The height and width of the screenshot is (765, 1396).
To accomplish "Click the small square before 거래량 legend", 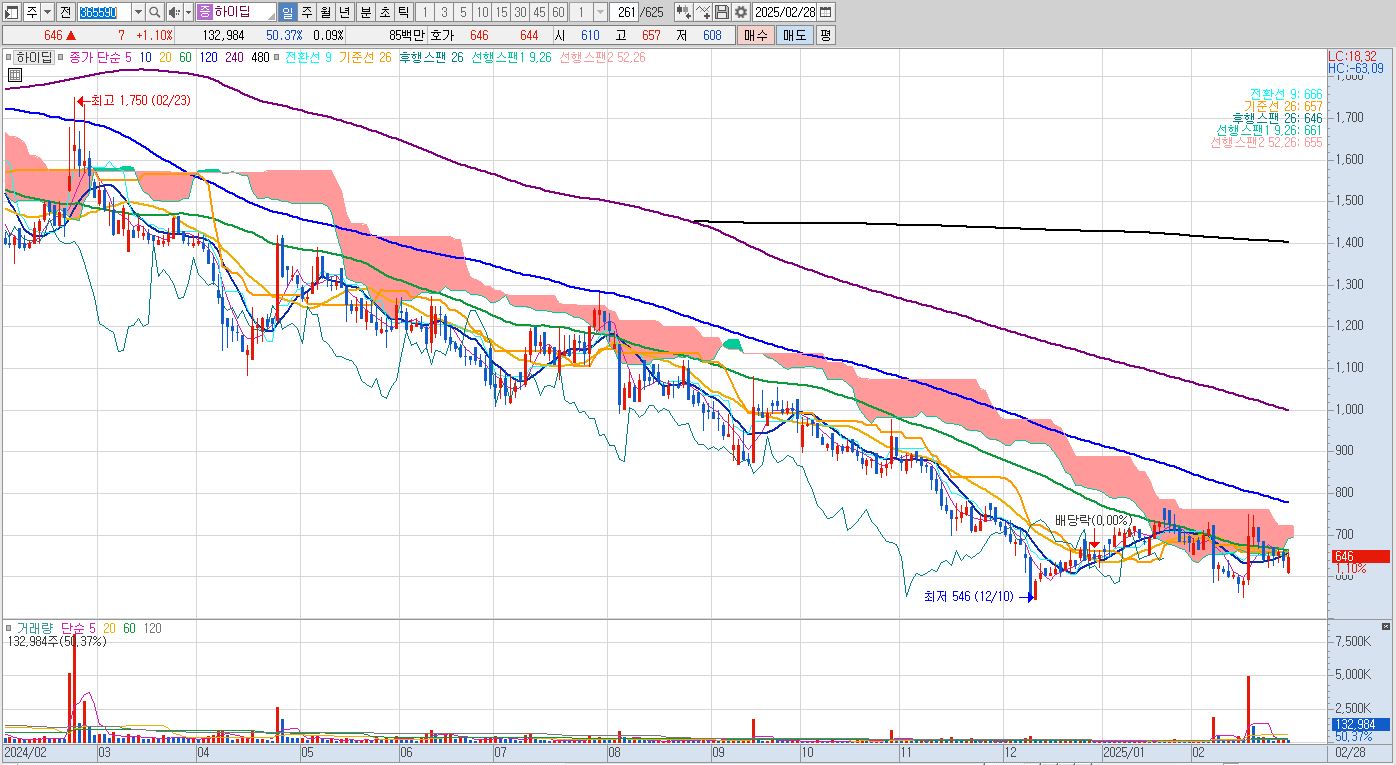I will [8, 628].
